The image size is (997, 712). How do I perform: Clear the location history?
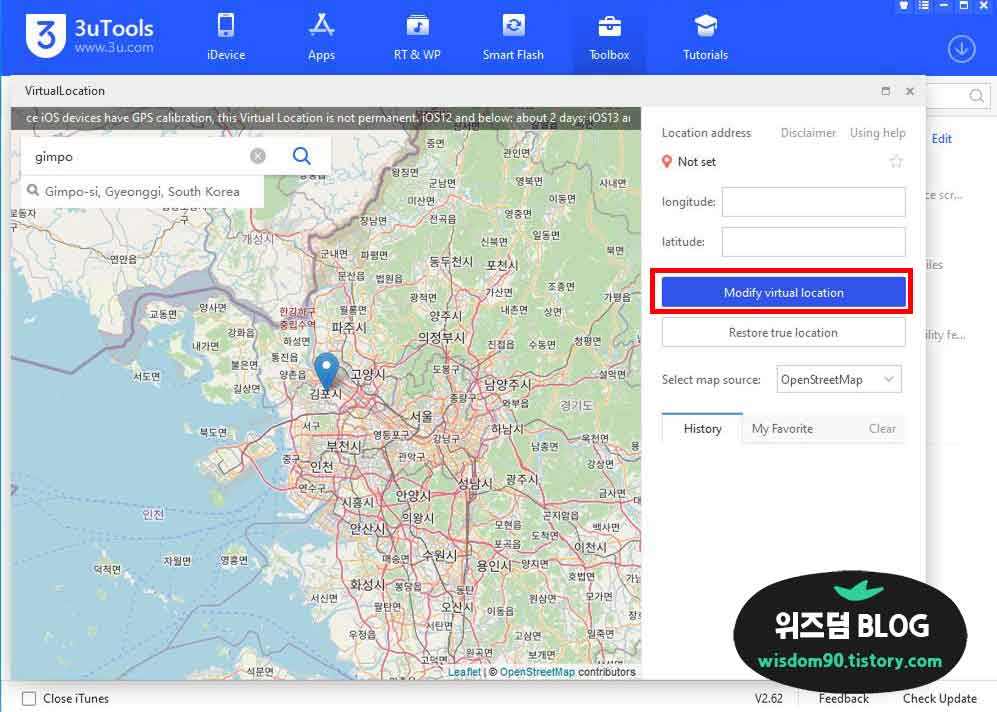(x=882, y=428)
